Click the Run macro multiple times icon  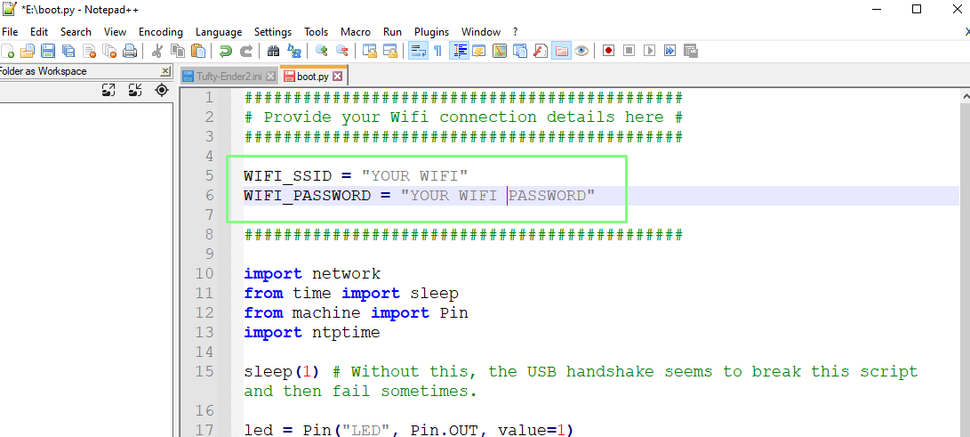point(670,51)
